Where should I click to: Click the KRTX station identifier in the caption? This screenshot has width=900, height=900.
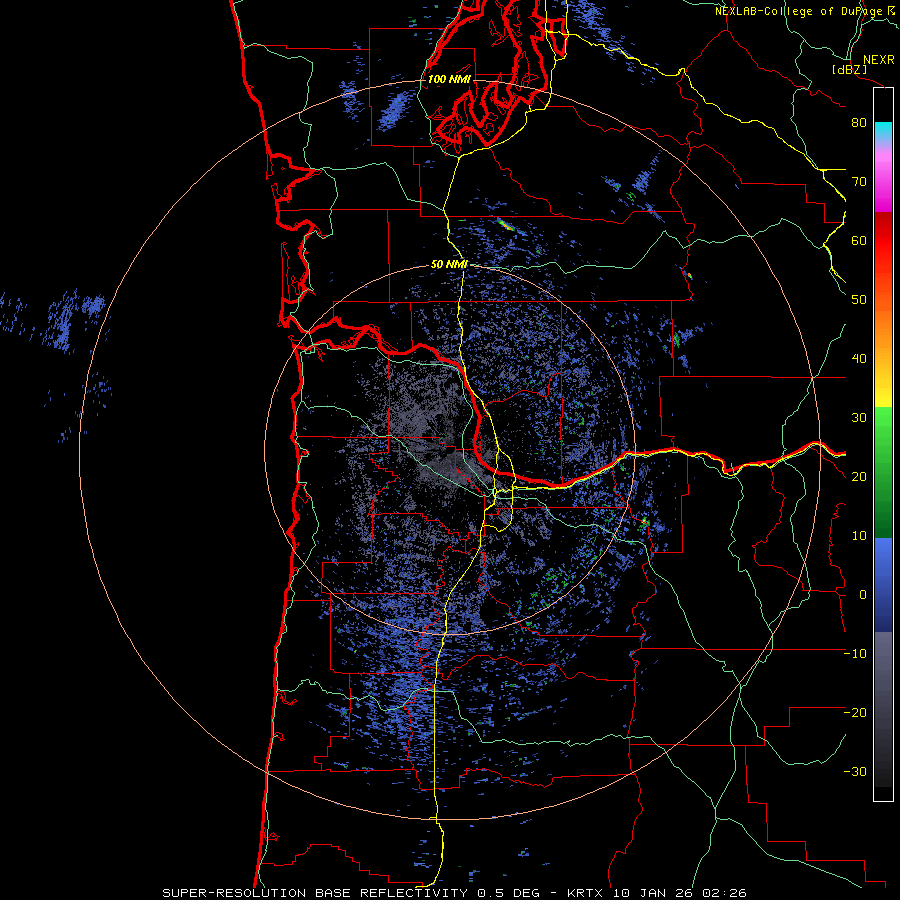(587, 893)
